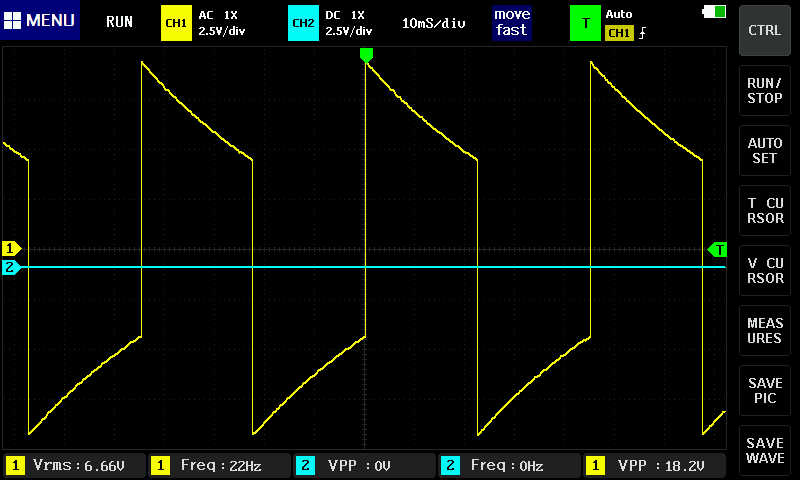Select the yellow CH1 channel badge
Viewport: 800px width, 480px height.
176,22
